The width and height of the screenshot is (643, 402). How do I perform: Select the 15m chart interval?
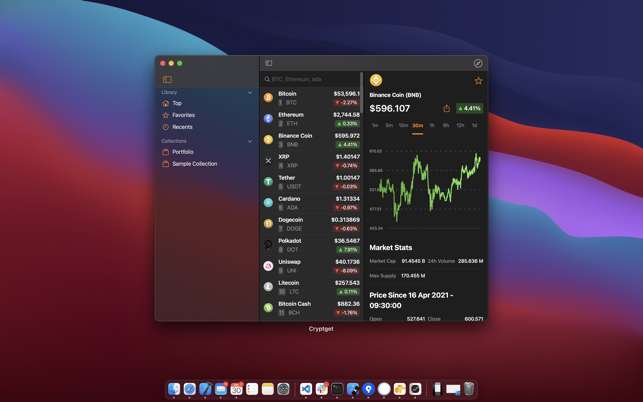click(x=403, y=126)
